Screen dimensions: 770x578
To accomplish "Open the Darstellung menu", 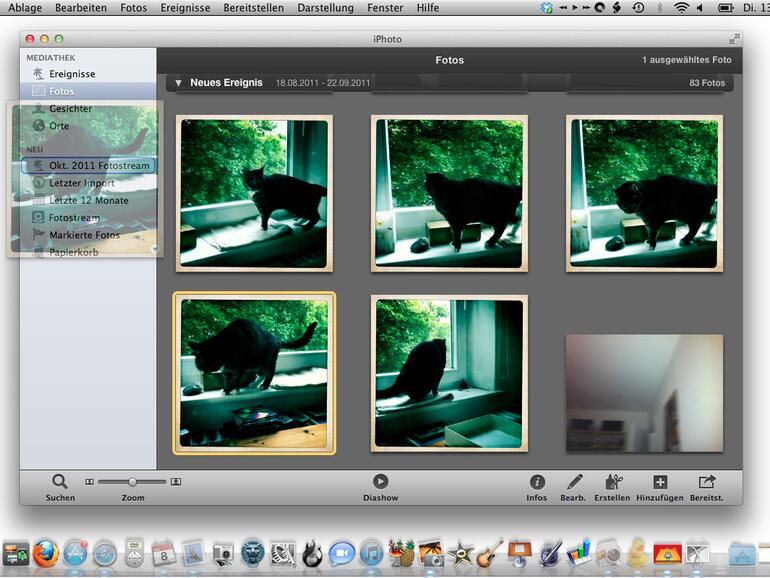I will [x=325, y=8].
